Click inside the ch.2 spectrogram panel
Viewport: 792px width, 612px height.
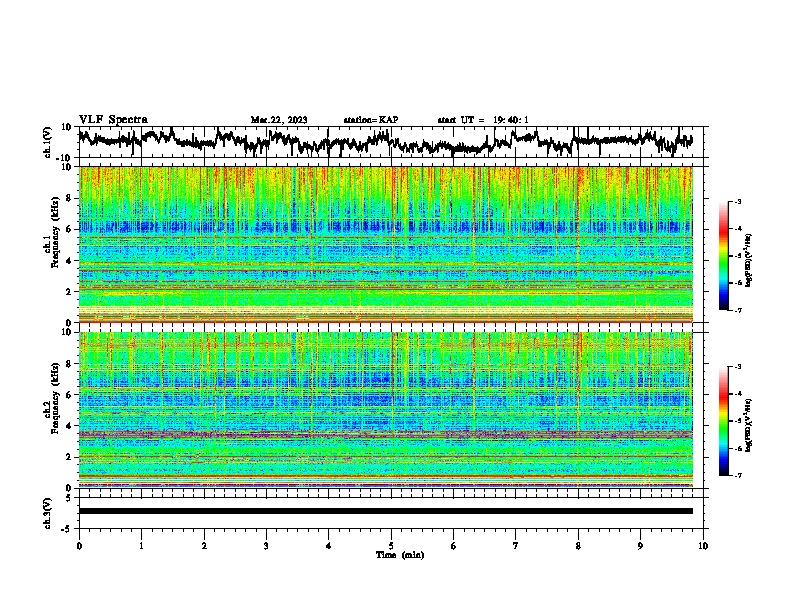(386, 410)
